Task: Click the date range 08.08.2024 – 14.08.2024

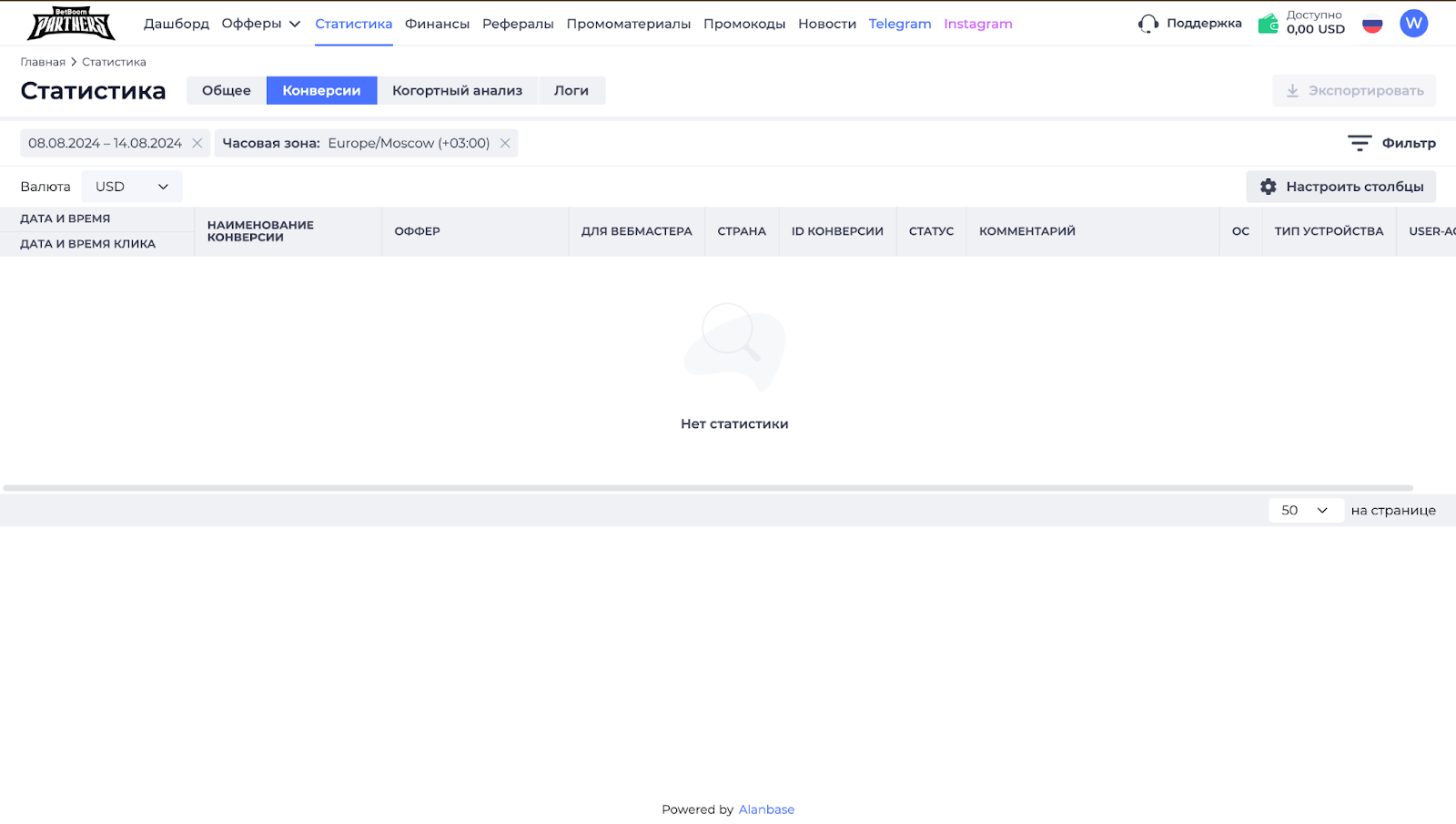Action: pos(105,143)
